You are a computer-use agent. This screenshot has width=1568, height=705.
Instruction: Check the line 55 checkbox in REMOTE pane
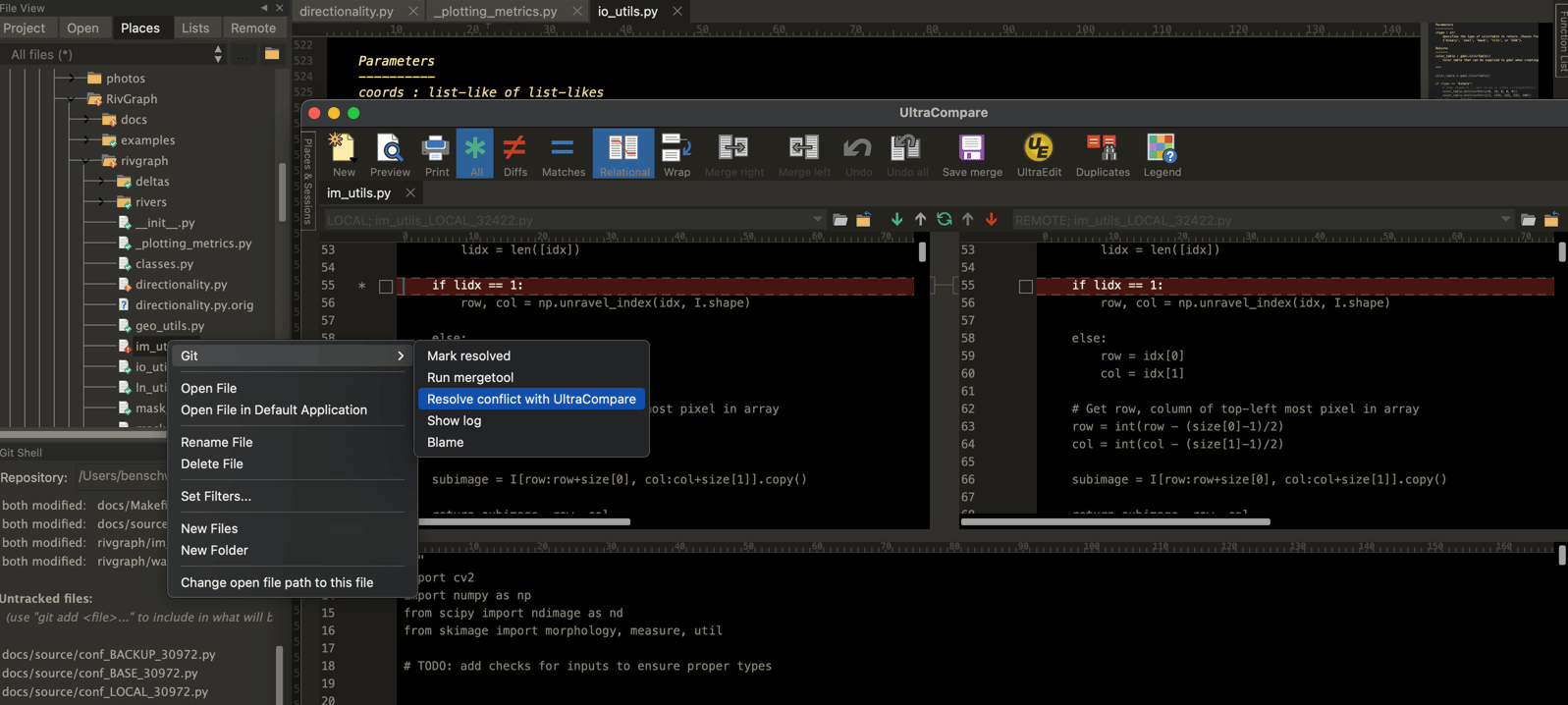1026,287
